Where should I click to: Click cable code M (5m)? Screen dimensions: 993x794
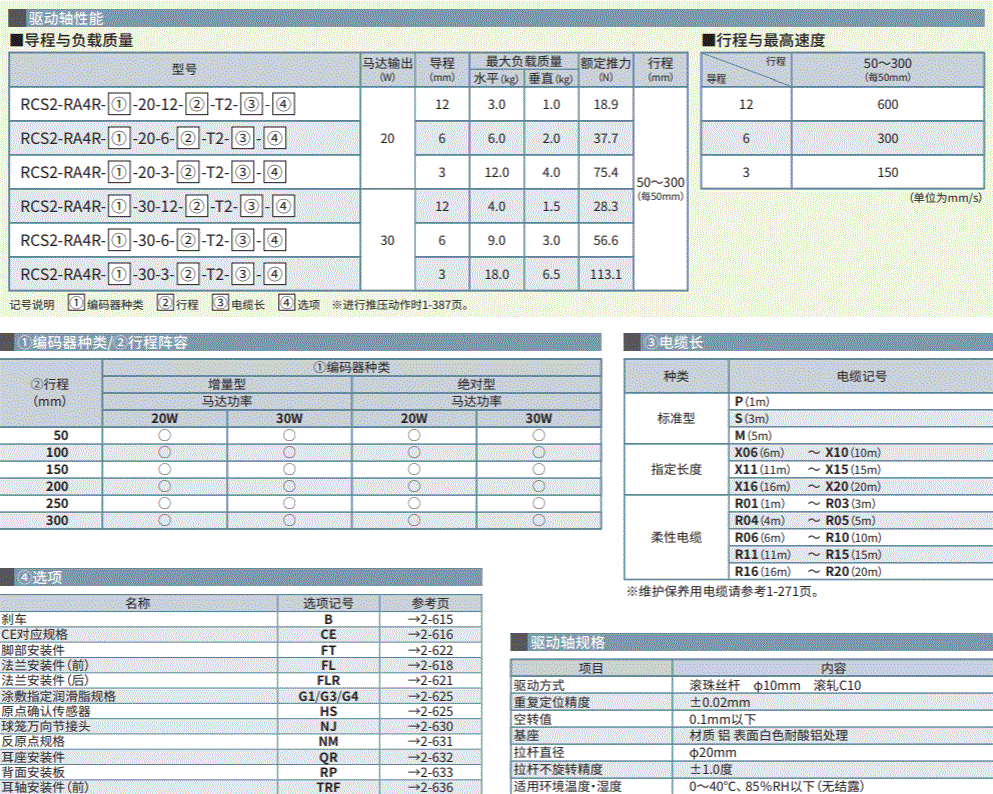click(753, 436)
